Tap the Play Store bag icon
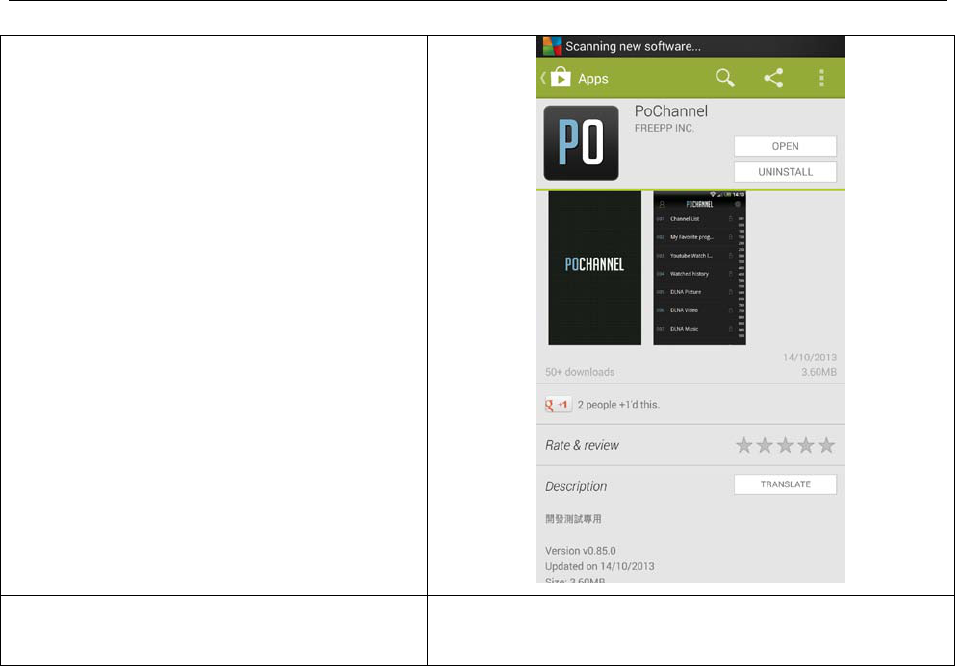The width and height of the screenshot is (955, 666). pos(560,77)
